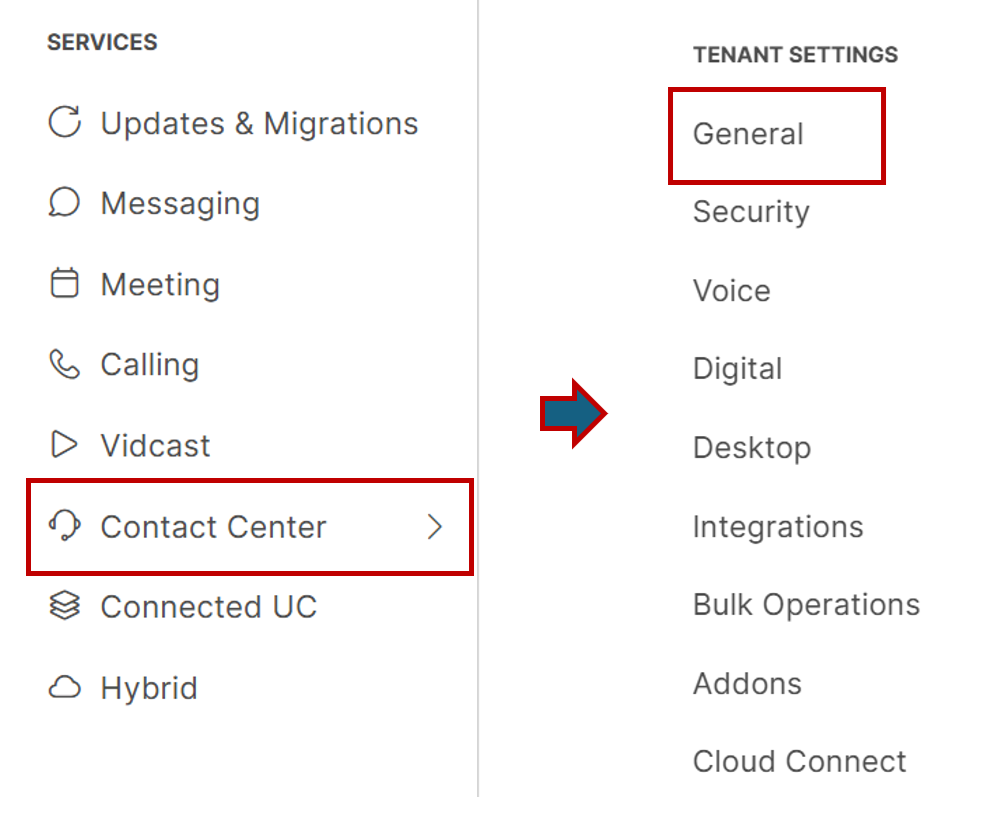Click the Messaging chat bubble icon

[65, 203]
